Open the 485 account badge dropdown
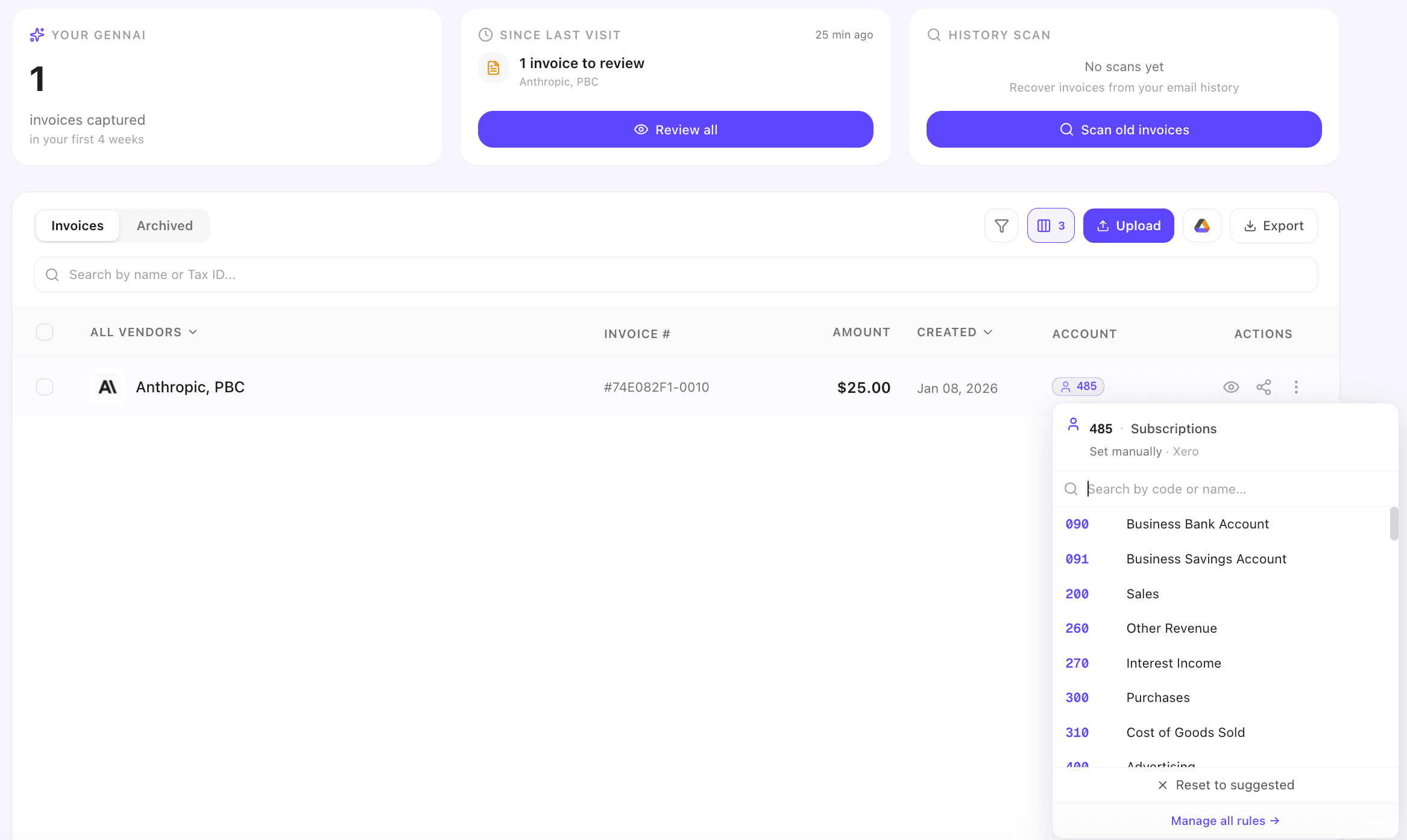This screenshot has height=840, width=1407. pyautogui.click(x=1078, y=387)
